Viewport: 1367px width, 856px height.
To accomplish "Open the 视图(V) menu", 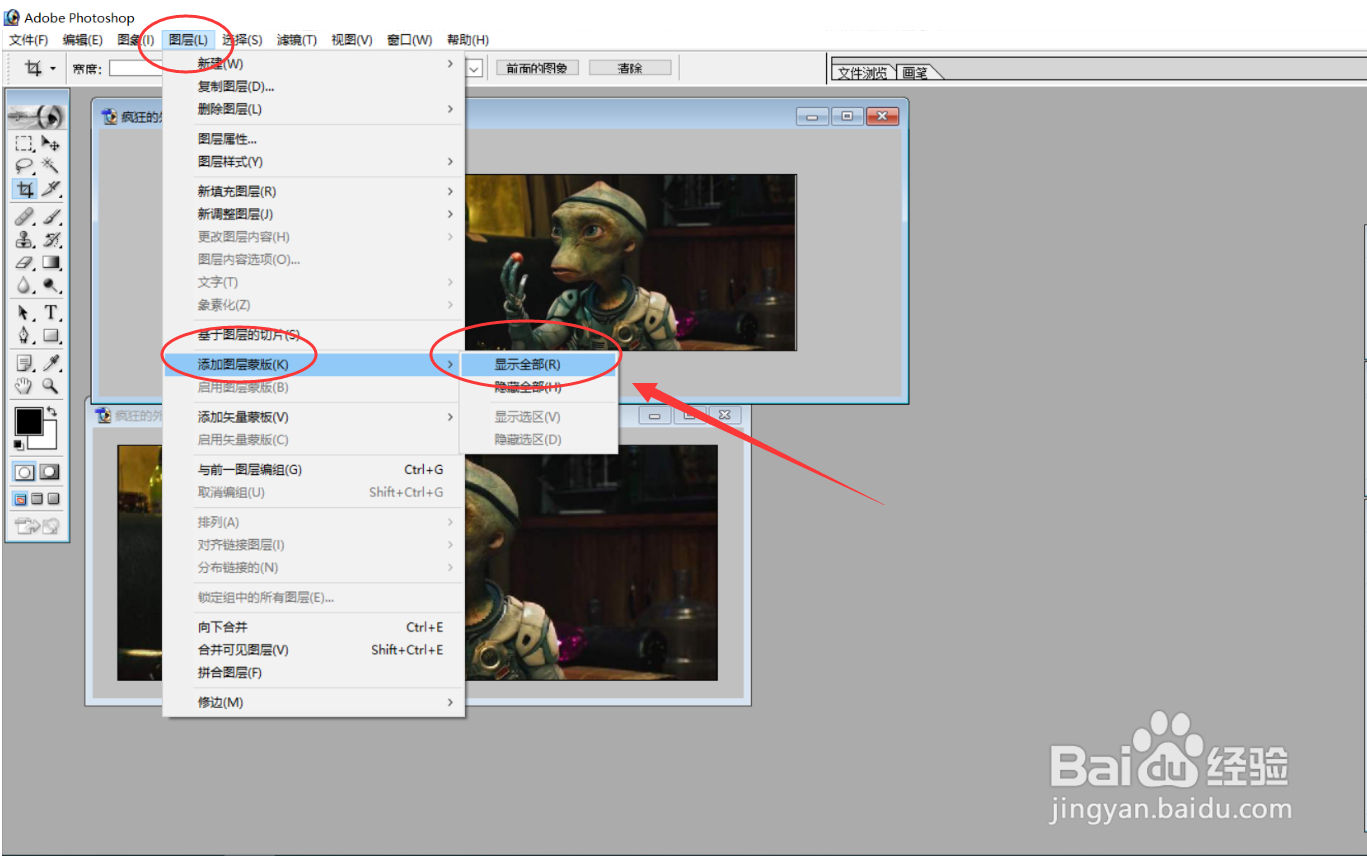I will tap(352, 40).
